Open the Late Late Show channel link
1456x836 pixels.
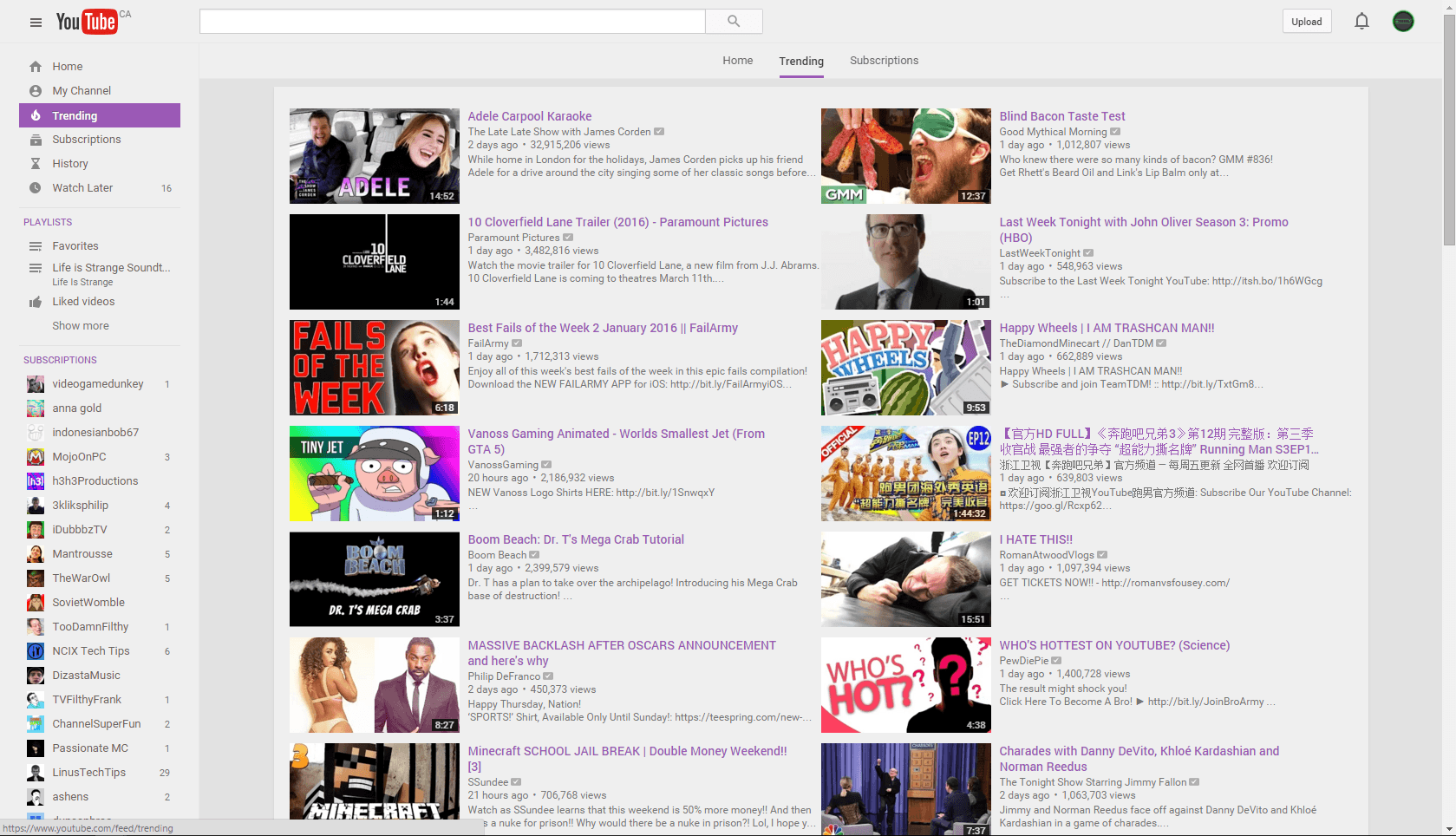[x=559, y=132]
